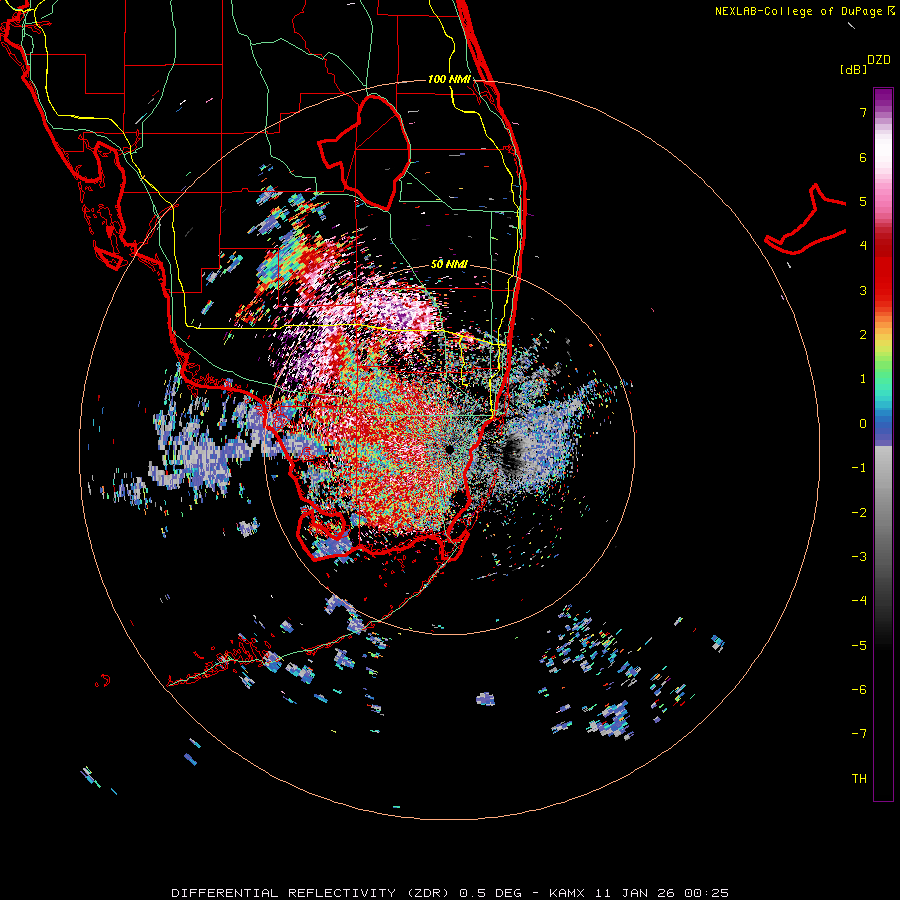Click the positive 4 dB scale tick label

(863, 246)
